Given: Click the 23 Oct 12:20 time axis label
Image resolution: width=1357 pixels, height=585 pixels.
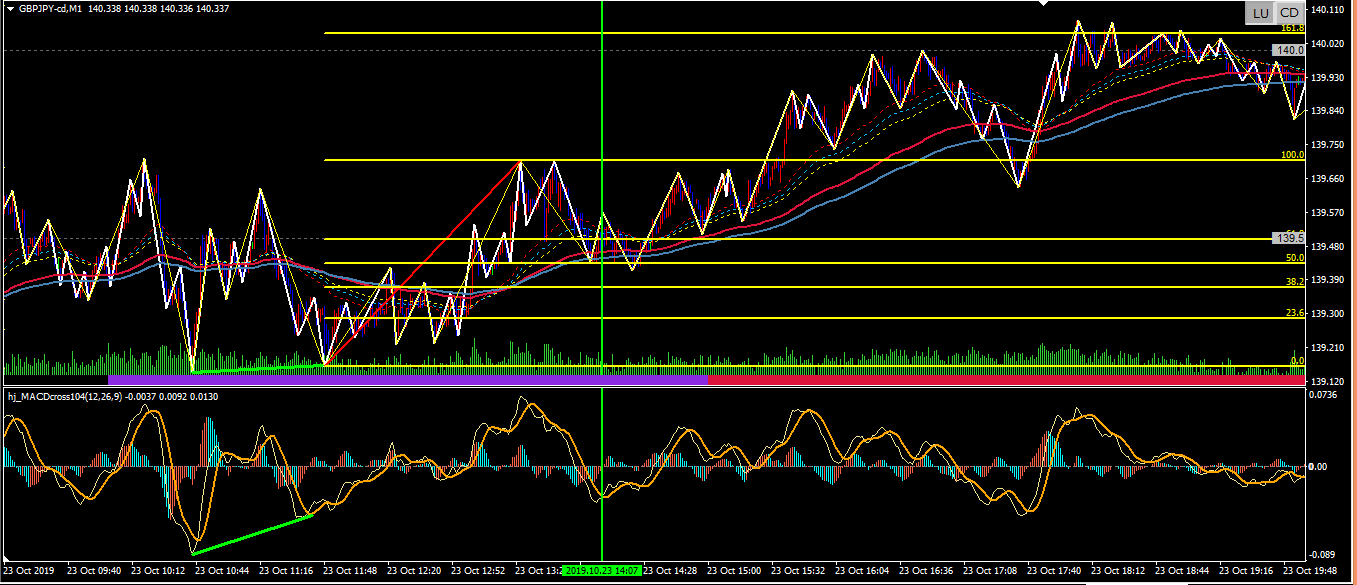Looking at the screenshot, I should (x=415, y=571).
